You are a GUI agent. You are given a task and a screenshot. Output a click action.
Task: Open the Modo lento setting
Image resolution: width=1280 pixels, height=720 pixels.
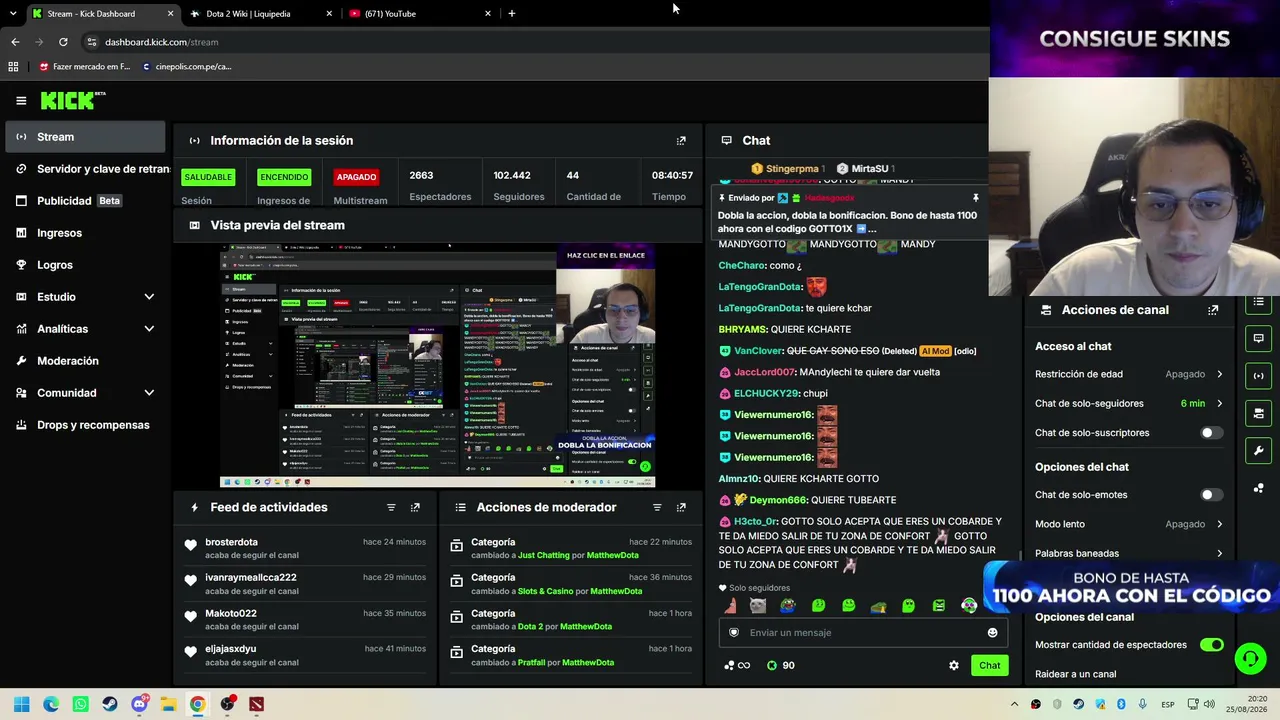(1129, 524)
